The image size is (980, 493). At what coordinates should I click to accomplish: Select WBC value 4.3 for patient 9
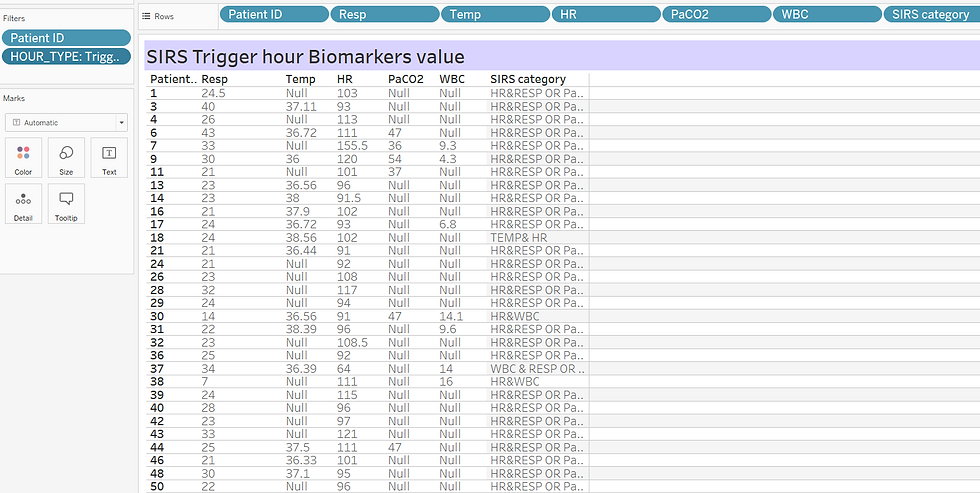449,159
